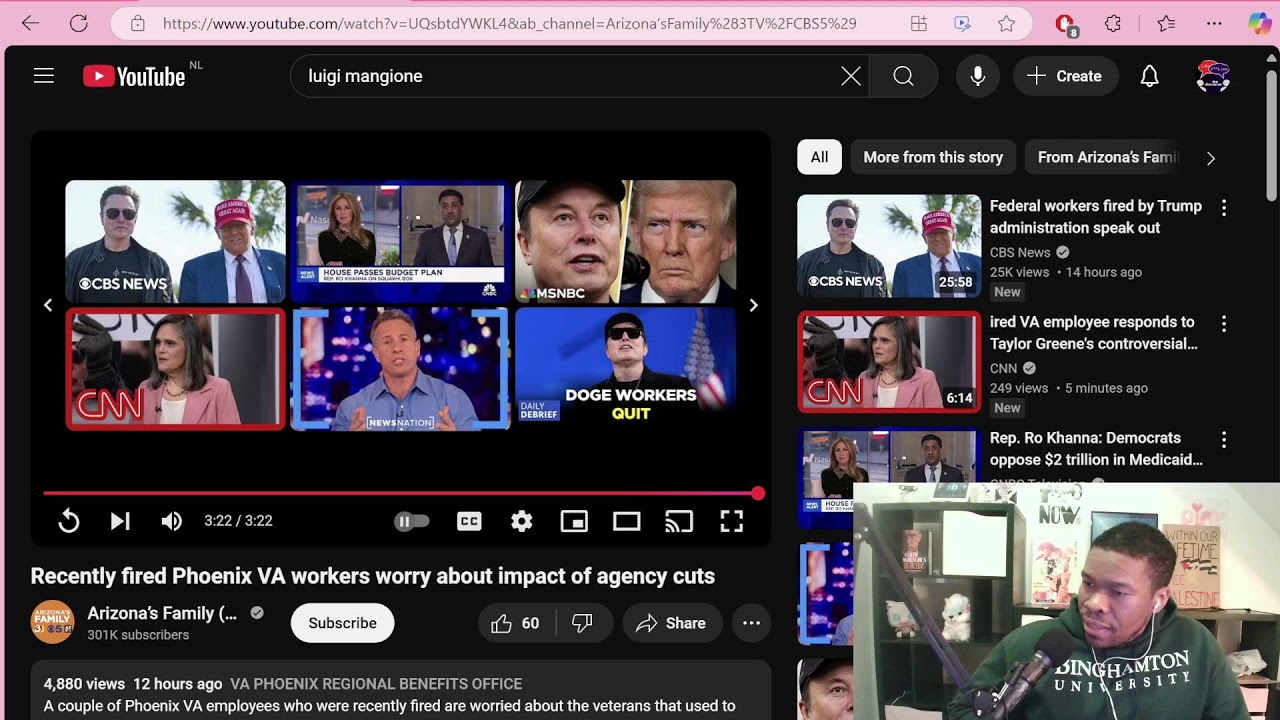
Task: Skip to the next video
Action: (120, 521)
